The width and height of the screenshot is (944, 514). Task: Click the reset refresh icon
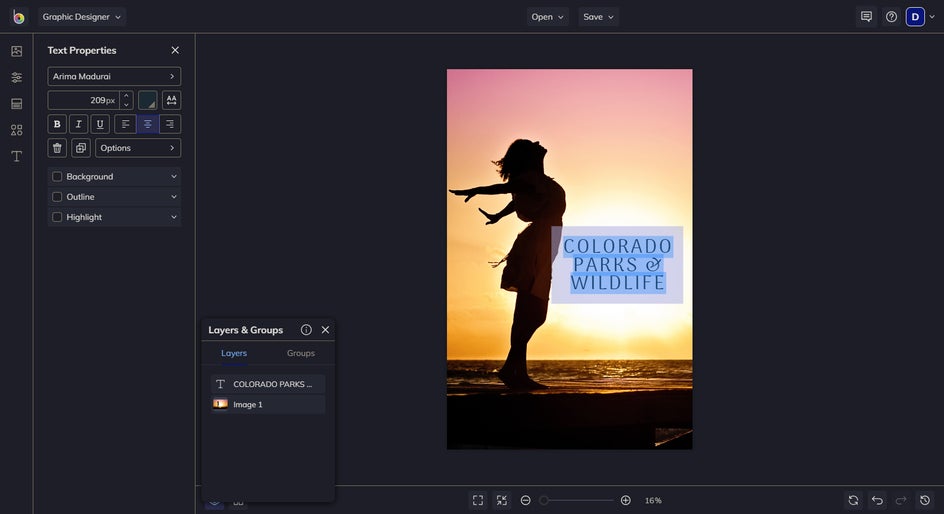pos(853,500)
